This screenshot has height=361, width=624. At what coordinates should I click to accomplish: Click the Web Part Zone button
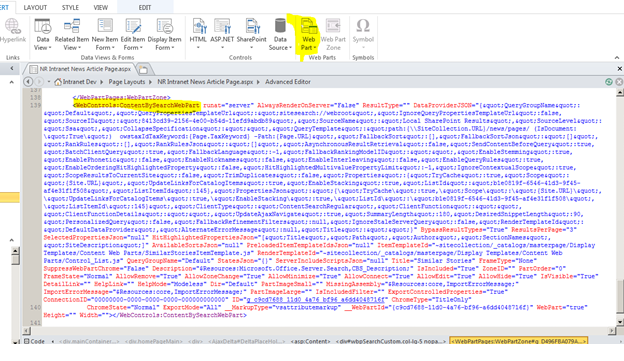point(333,35)
